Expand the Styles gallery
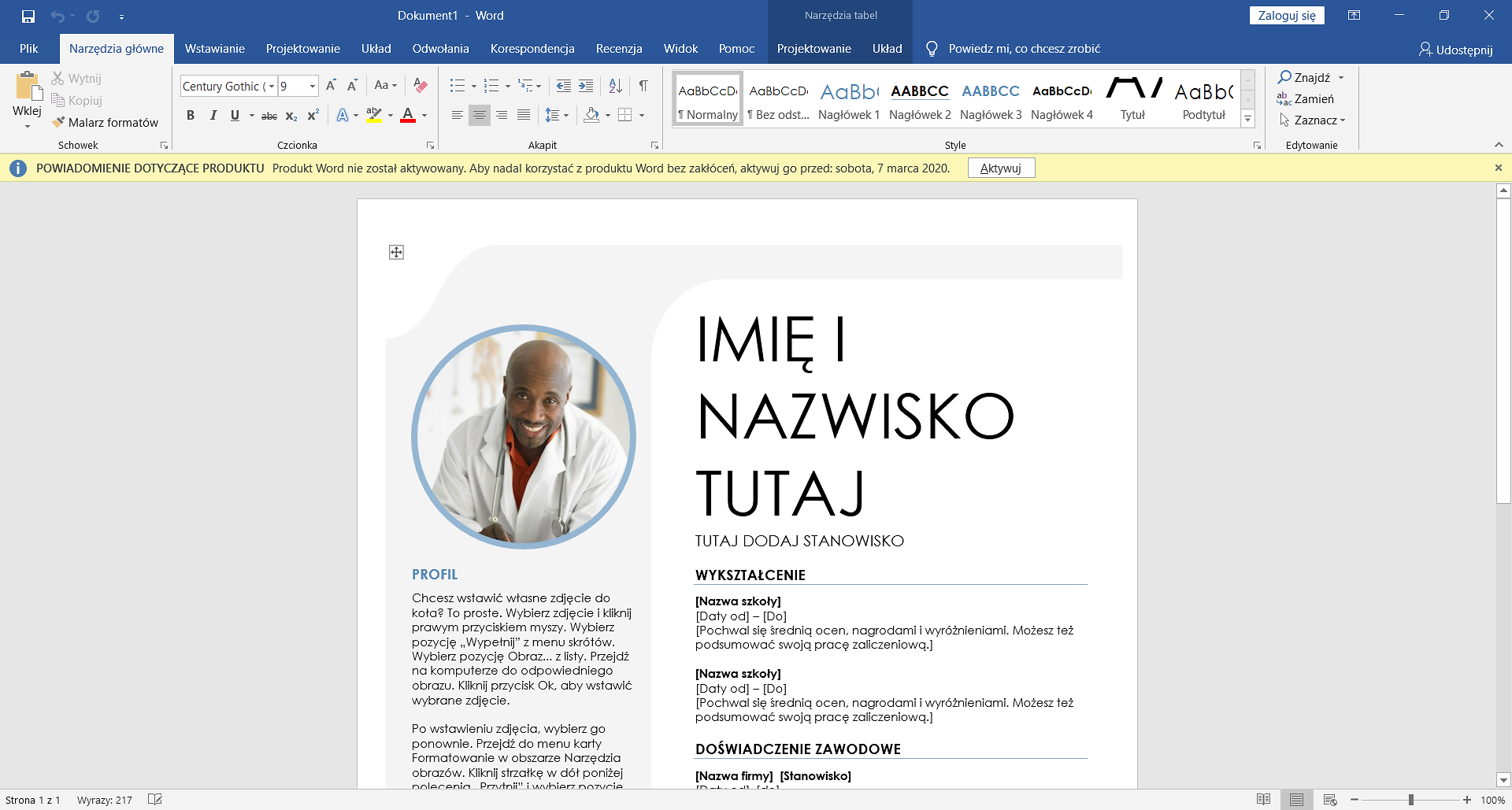Screen dimensions: 1512x810 pyautogui.click(x=1248, y=119)
